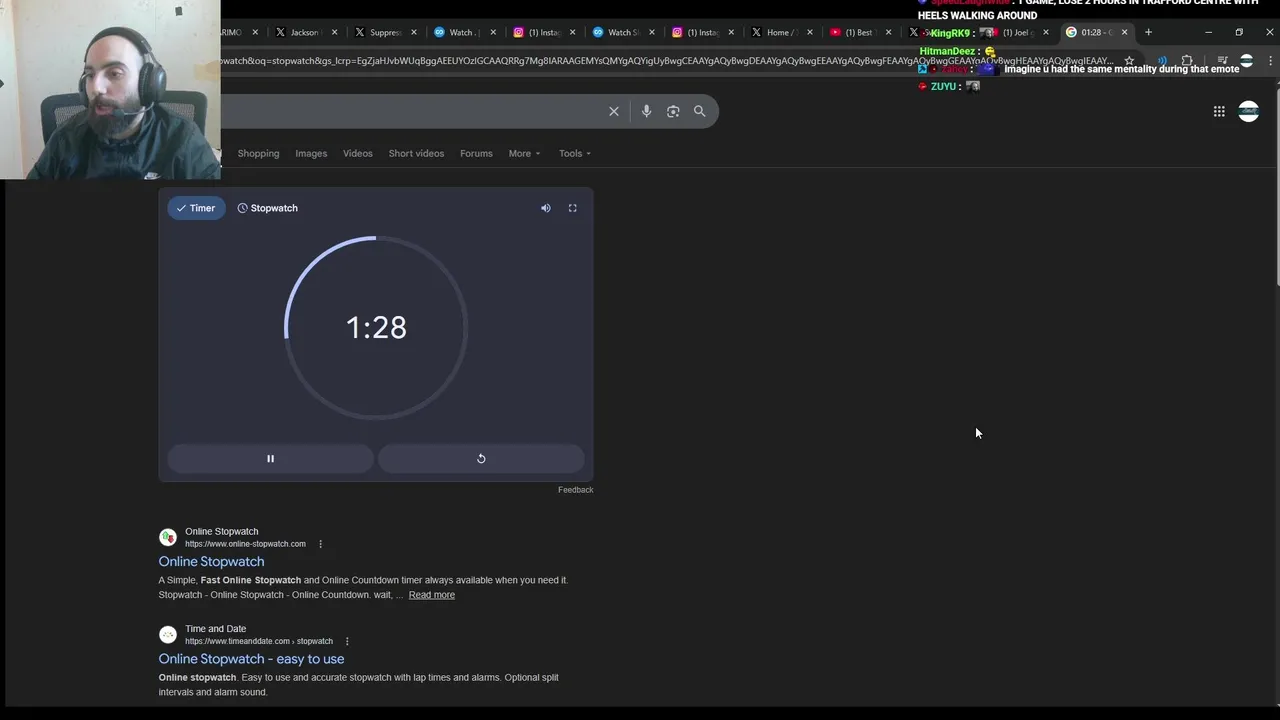Open the Online Stopwatch result title
The width and height of the screenshot is (1280, 720).
211,561
